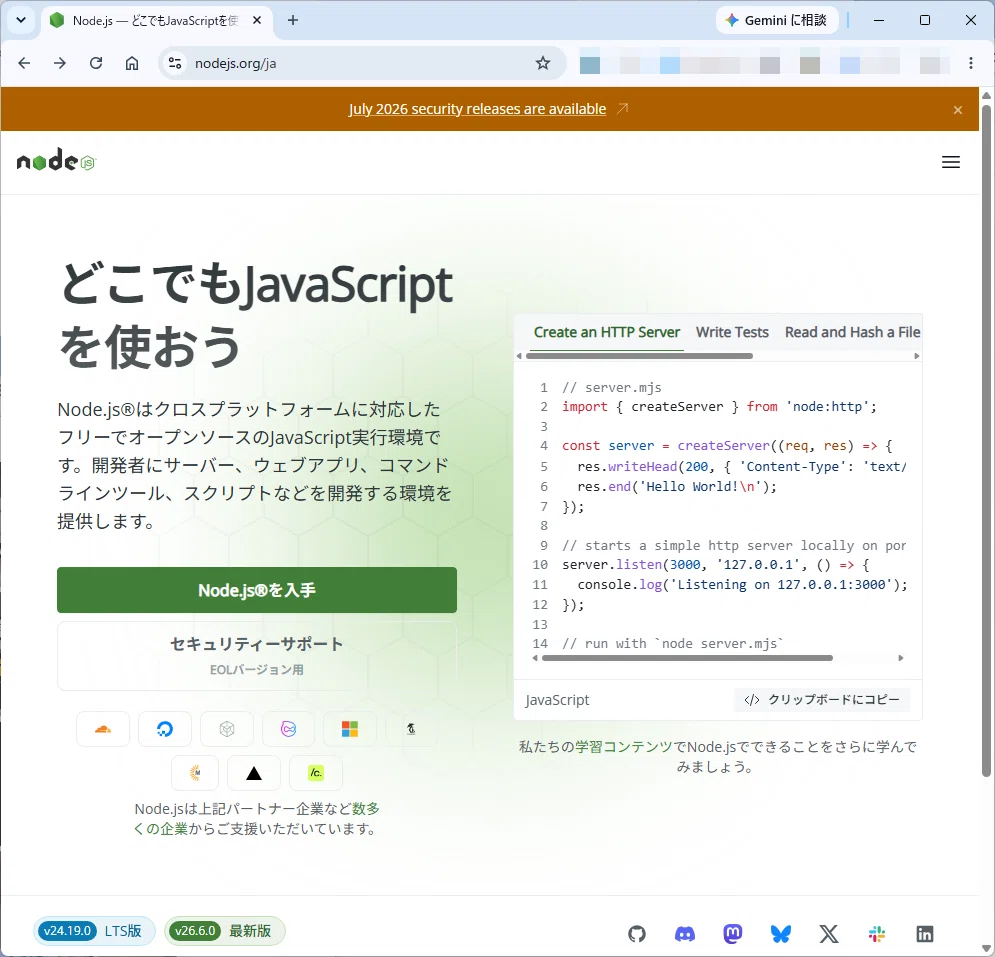Go to the browser home page

coord(132,63)
